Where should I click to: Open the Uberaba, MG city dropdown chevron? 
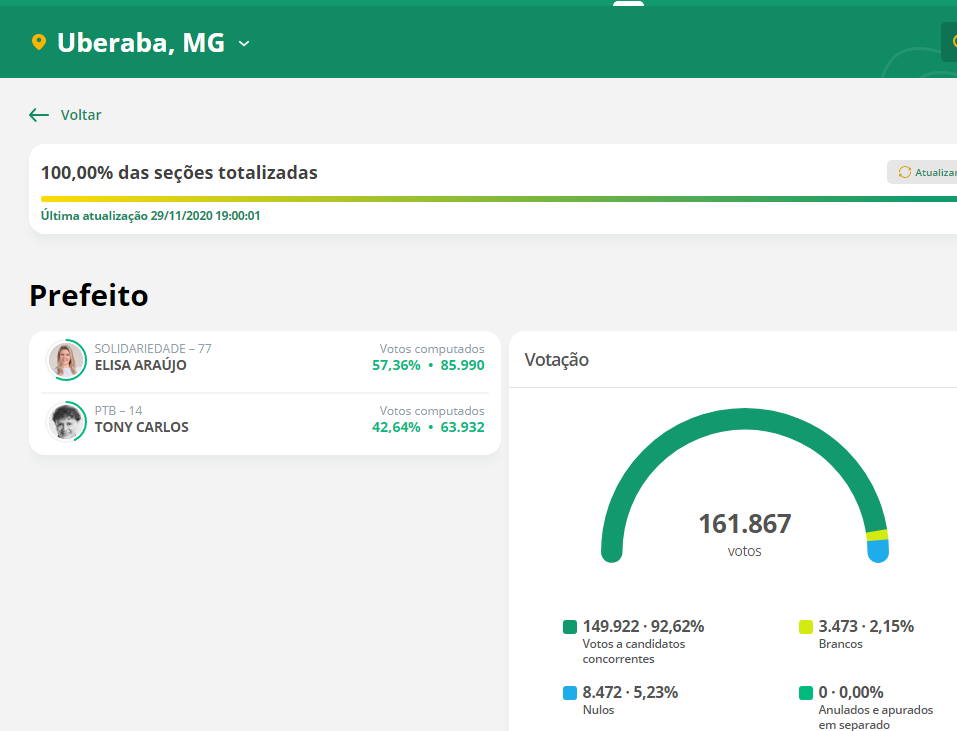[x=244, y=43]
